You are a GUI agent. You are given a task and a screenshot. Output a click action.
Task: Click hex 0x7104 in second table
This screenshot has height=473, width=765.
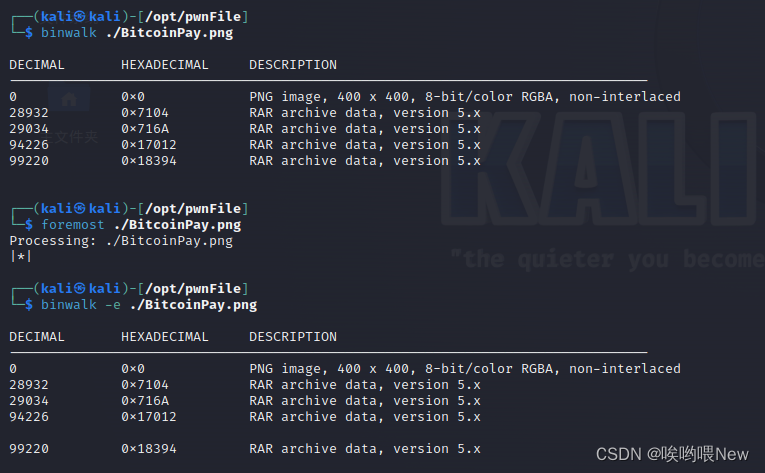(145, 385)
